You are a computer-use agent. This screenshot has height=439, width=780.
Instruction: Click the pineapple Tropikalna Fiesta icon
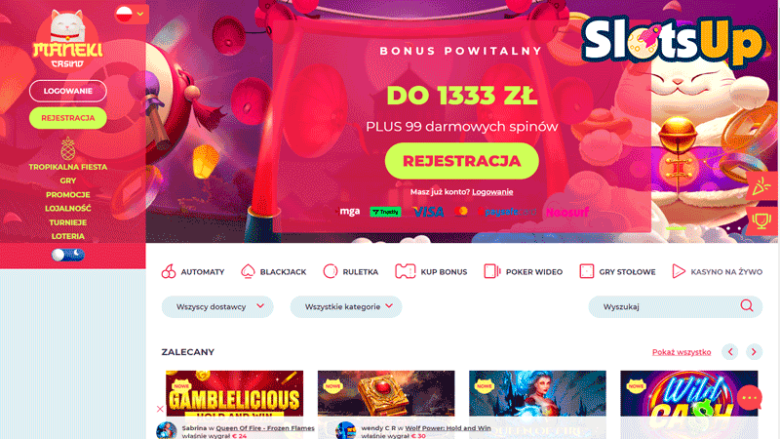pos(68,148)
